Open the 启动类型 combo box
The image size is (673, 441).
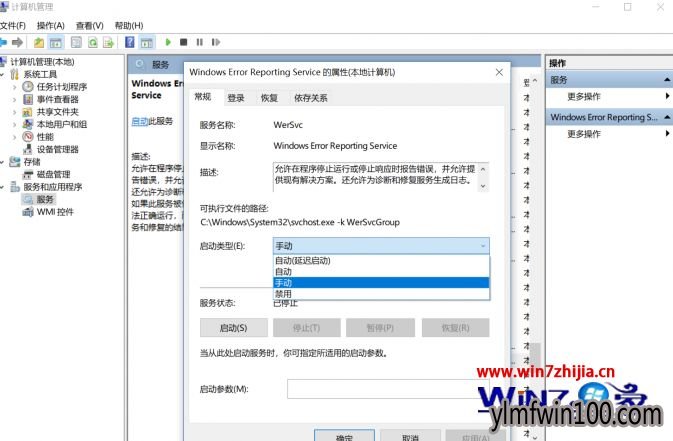(381, 246)
